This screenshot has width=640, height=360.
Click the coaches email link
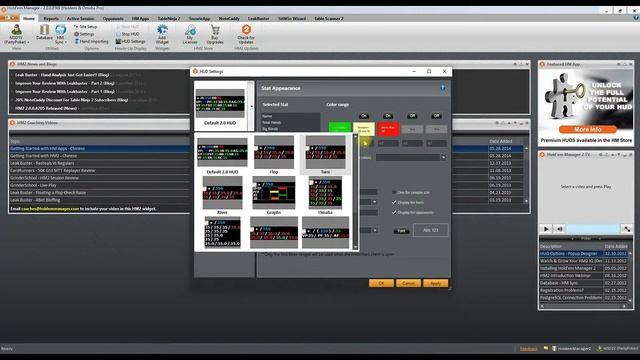(x=50, y=209)
